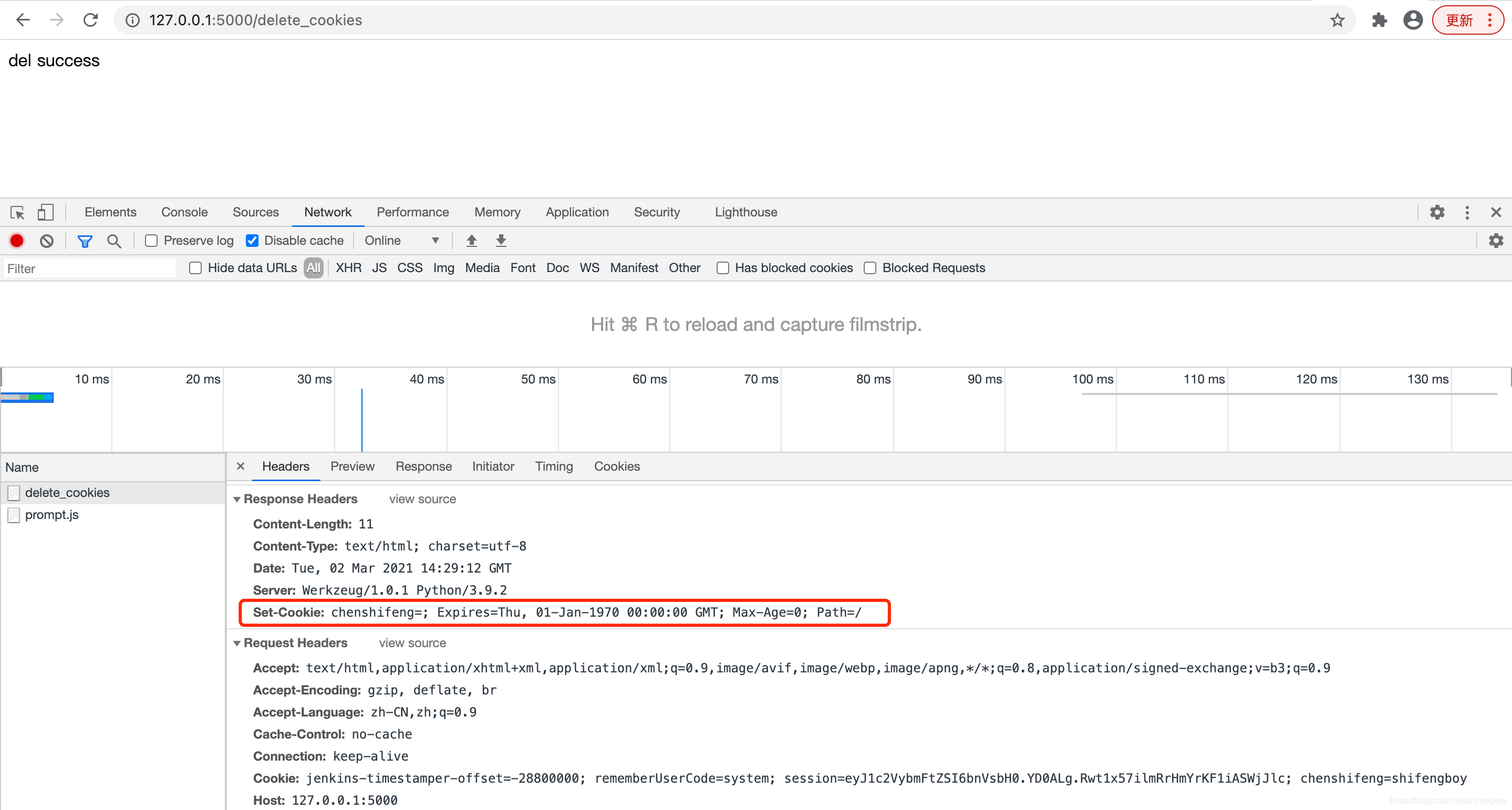Click the timeline filmstrip capture area

coord(756,324)
